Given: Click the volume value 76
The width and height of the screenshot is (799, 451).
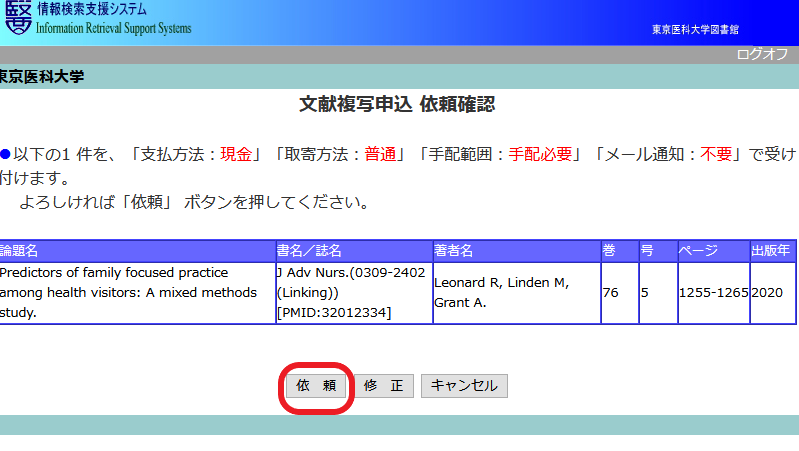Looking at the screenshot, I should (610, 293).
